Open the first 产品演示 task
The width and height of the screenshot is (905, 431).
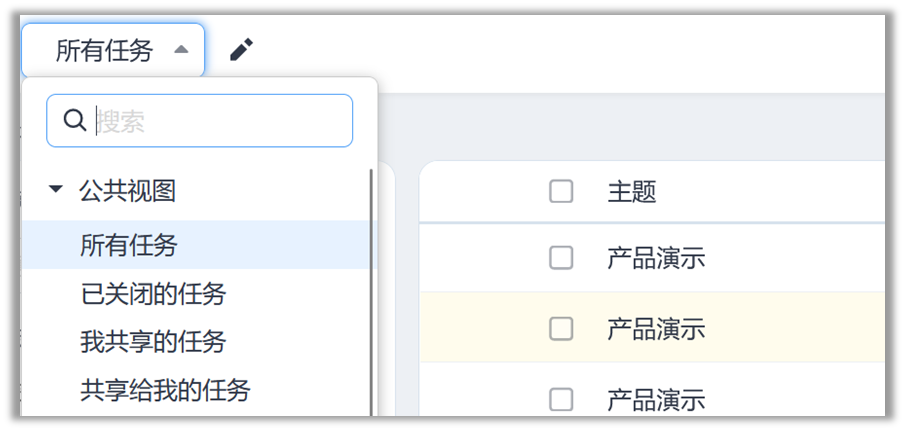coord(656,258)
